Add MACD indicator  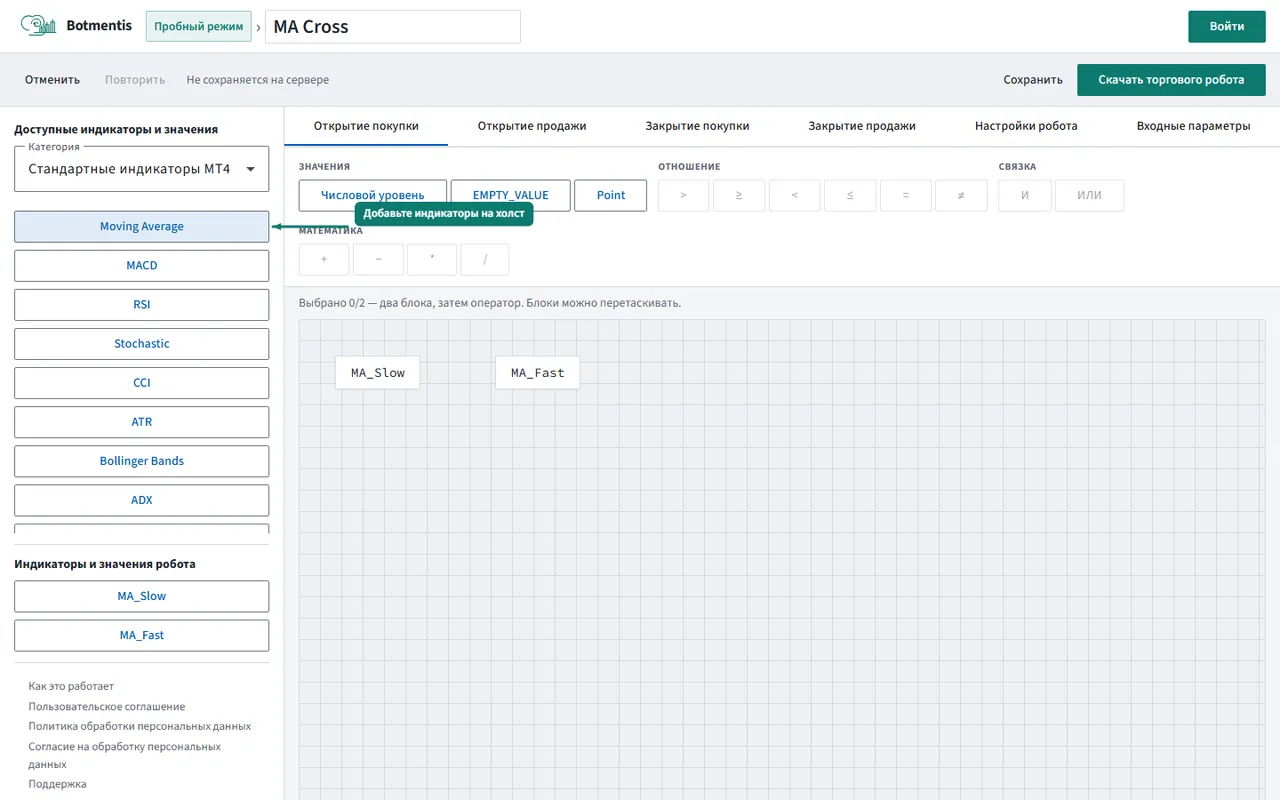point(142,265)
